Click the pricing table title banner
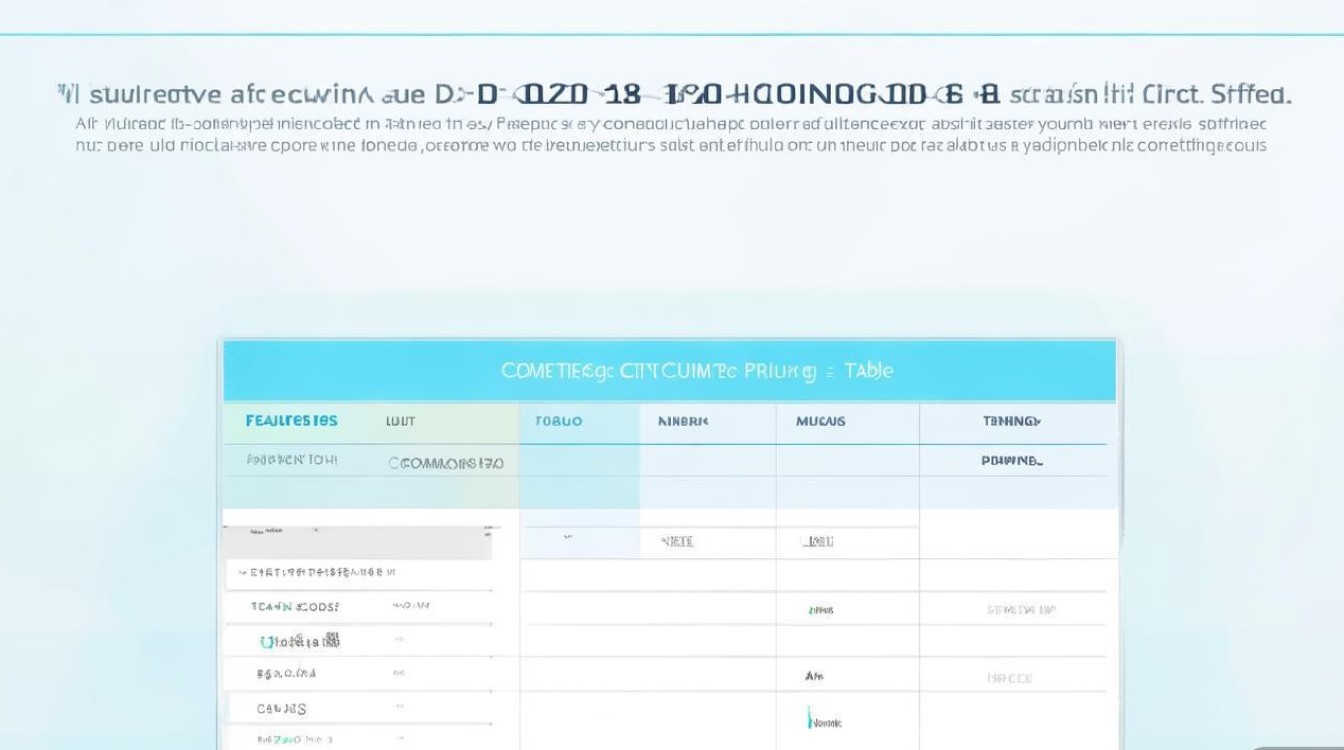 pyautogui.click(x=669, y=371)
